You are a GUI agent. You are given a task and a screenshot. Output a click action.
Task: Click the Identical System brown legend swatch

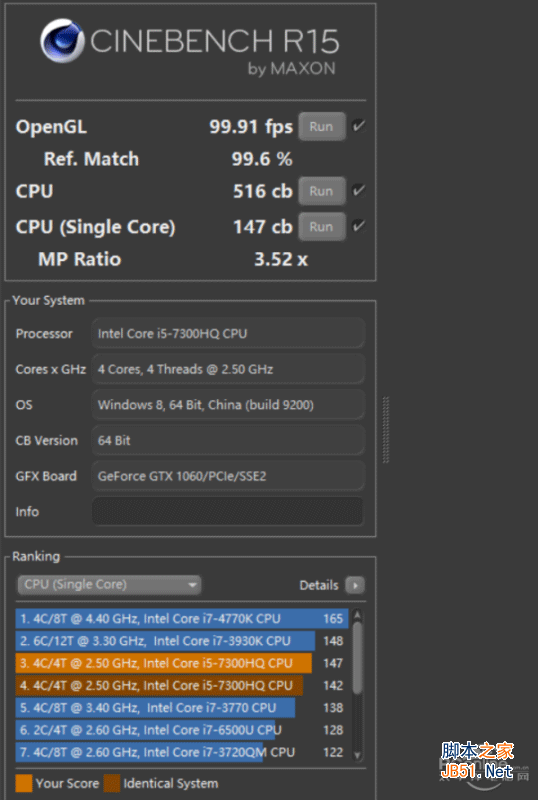point(112,783)
